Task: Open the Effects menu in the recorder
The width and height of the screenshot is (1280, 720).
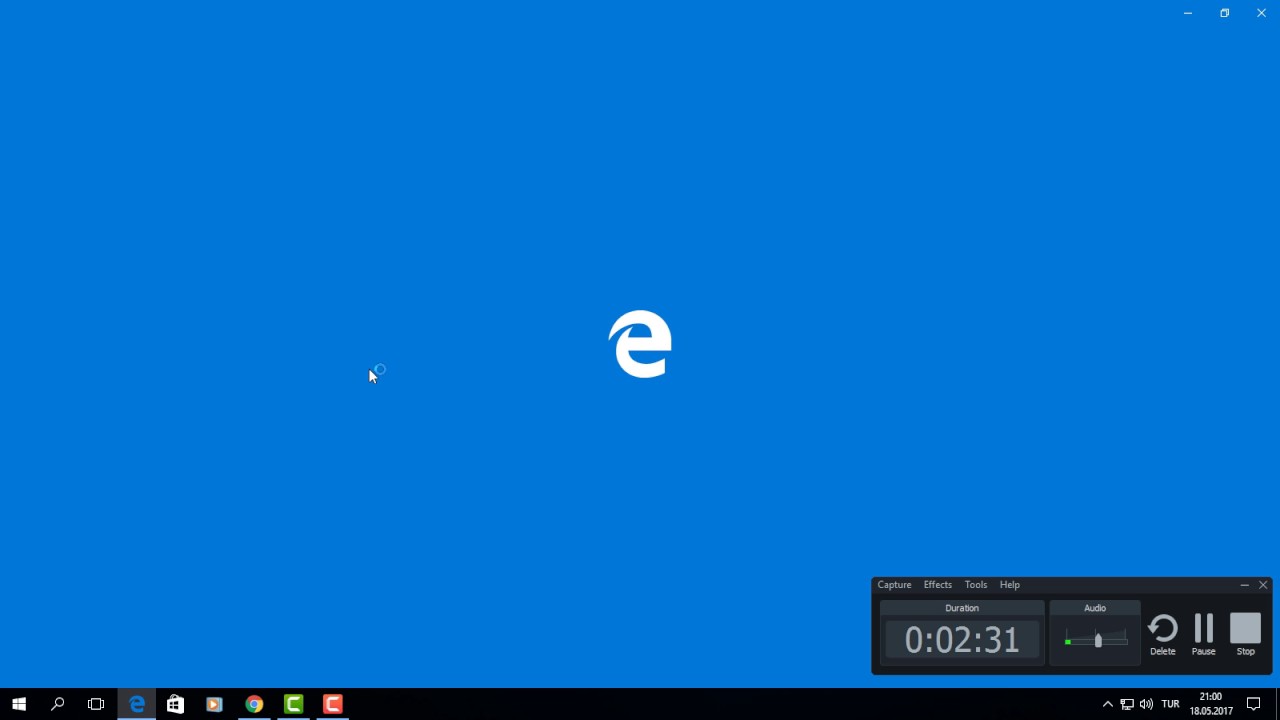Action: [x=937, y=585]
